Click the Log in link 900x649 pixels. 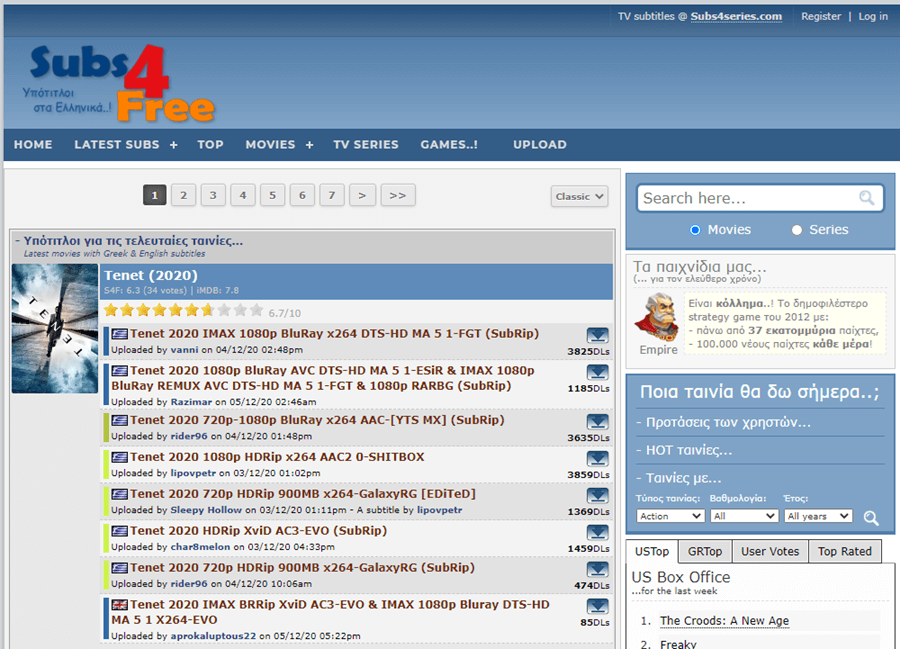coord(873,16)
